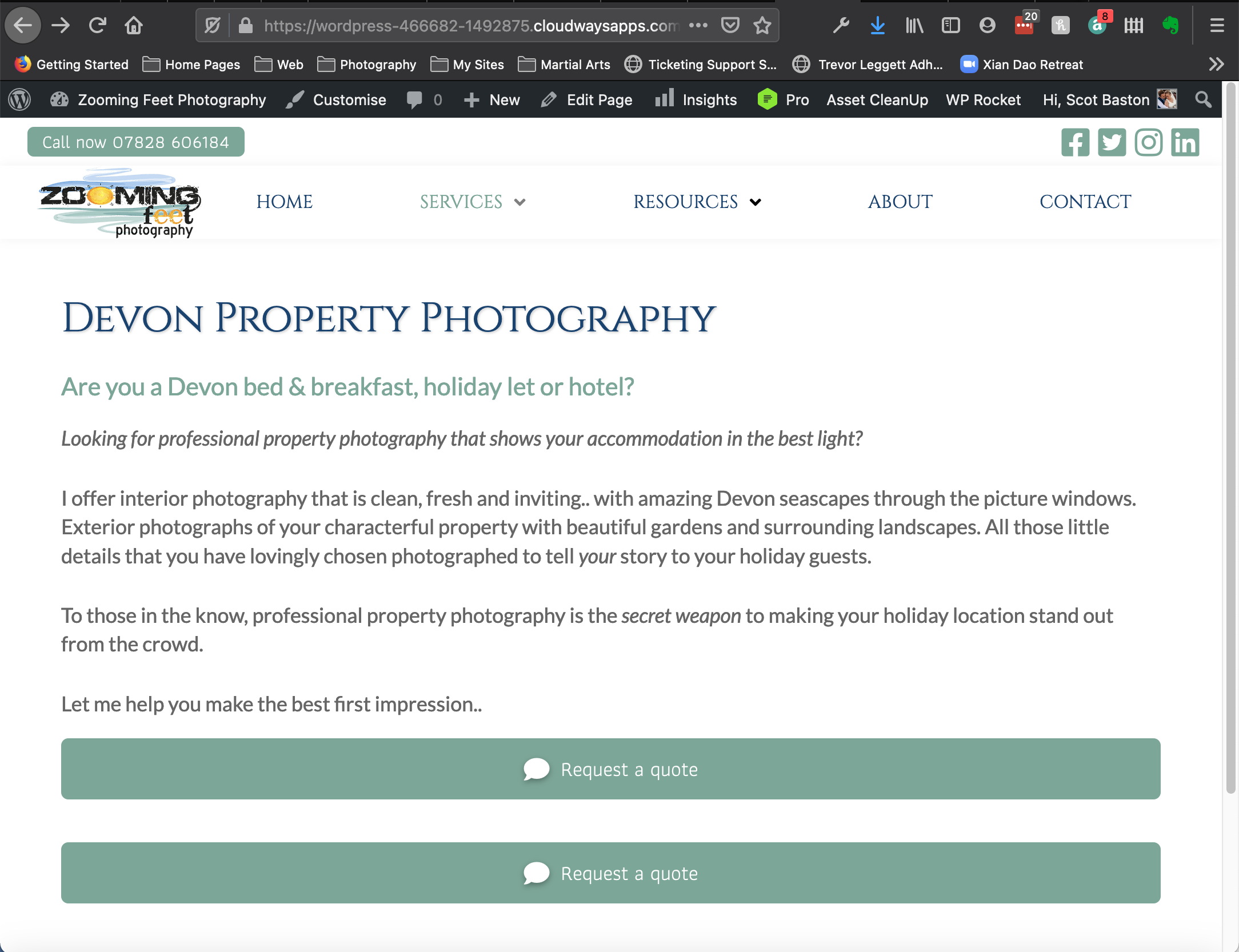Show more bookmarks overflow chevron
Image resolution: width=1239 pixels, height=952 pixels.
[x=1216, y=65]
